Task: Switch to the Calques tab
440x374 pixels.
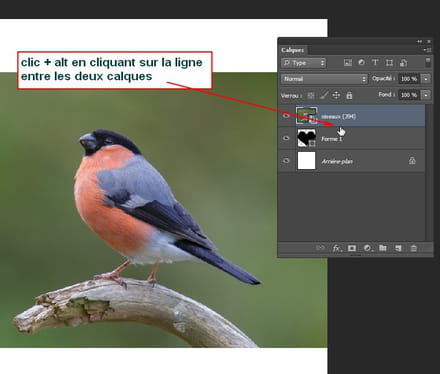Action: click(x=293, y=50)
